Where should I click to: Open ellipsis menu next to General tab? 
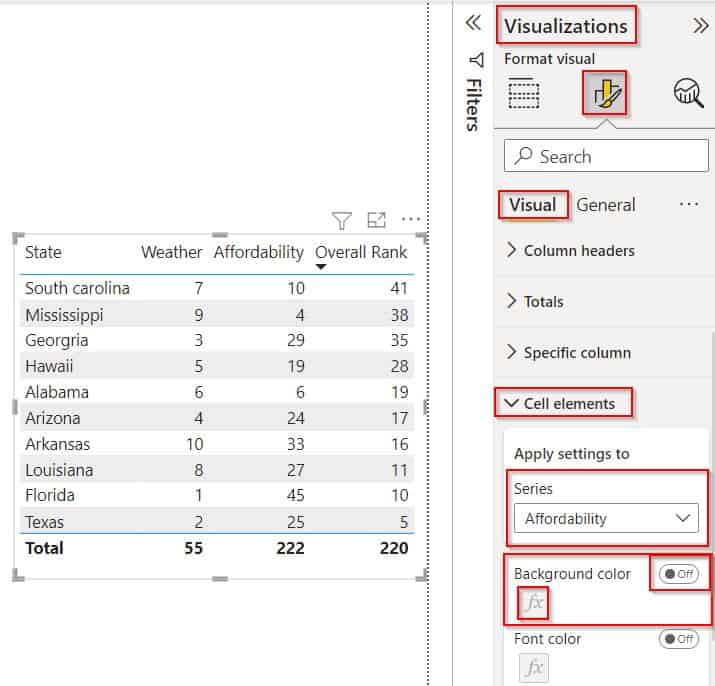[x=689, y=204]
